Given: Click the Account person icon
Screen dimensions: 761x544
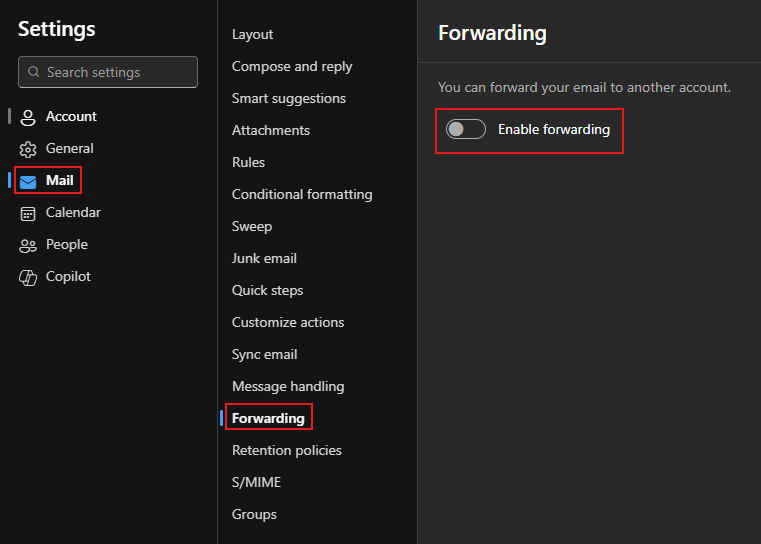Looking at the screenshot, I should coord(28,117).
